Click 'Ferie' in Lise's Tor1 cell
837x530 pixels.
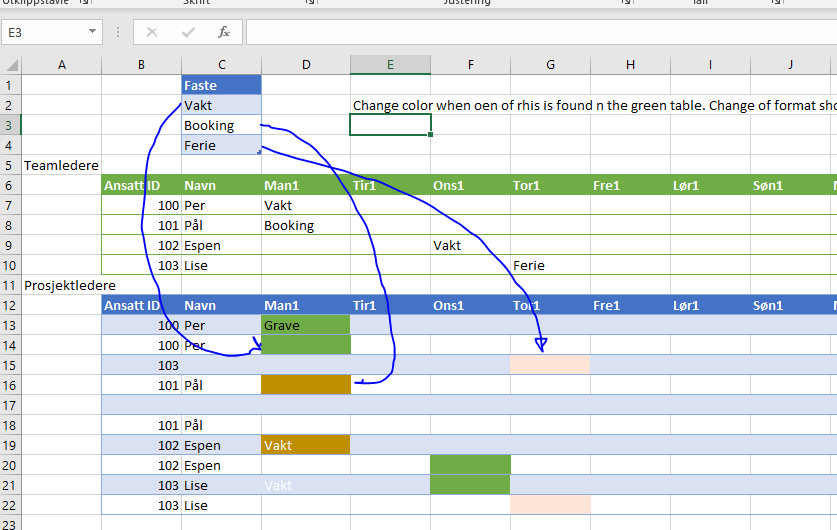point(550,265)
